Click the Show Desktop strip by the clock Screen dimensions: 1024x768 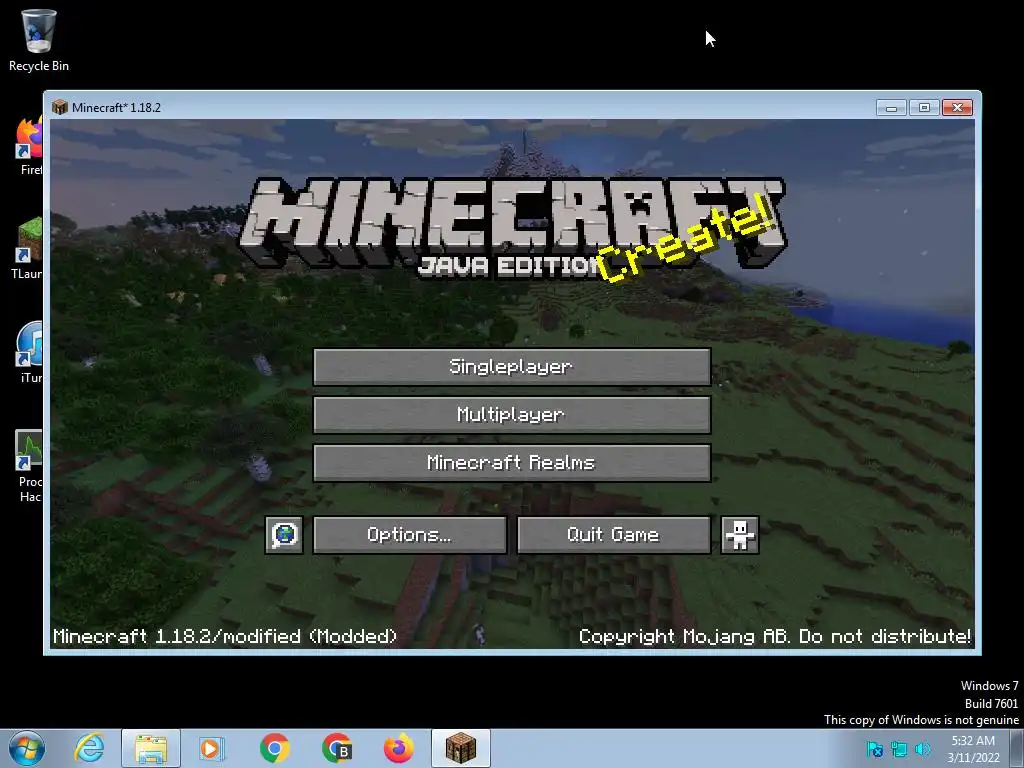pyautogui.click(x=1017, y=748)
